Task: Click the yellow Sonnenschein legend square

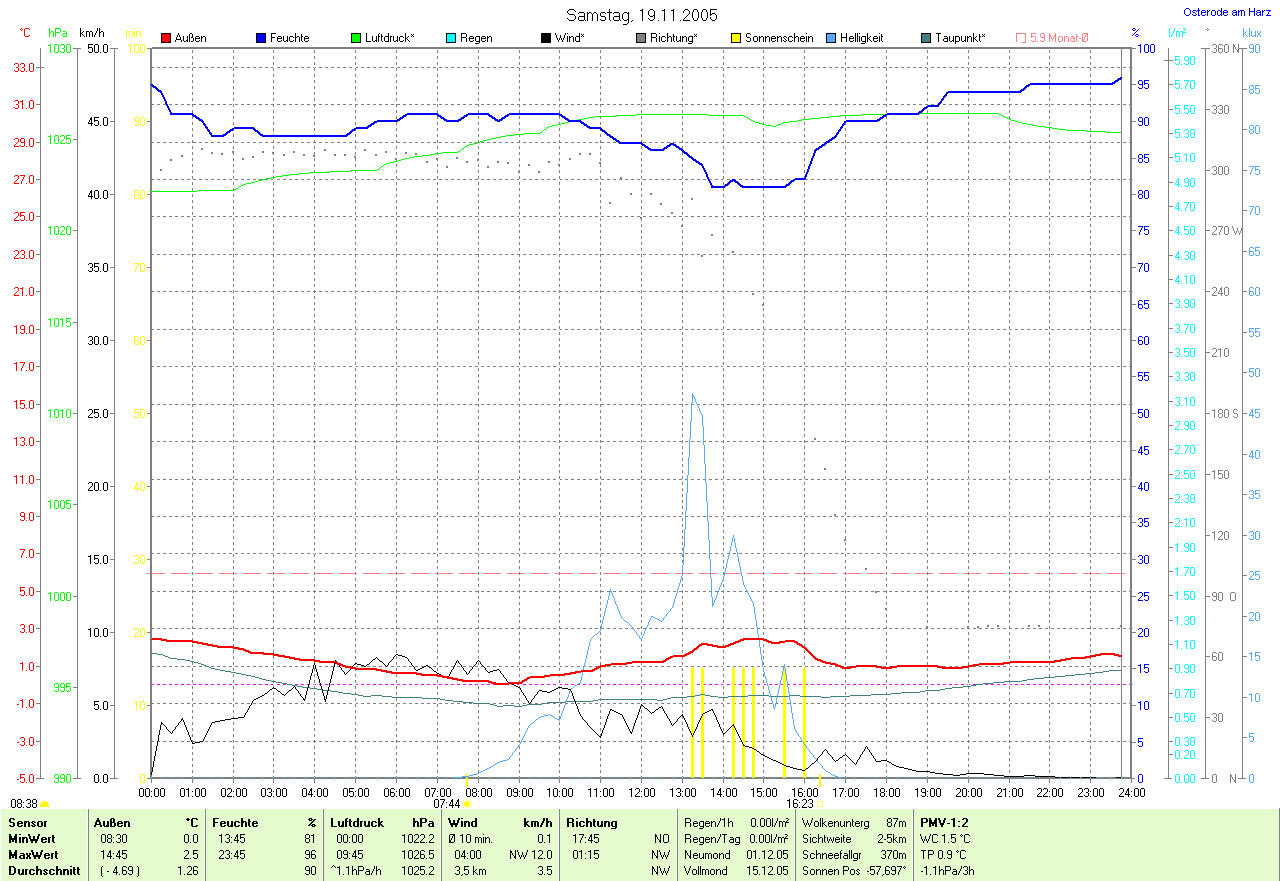Action: (736, 38)
